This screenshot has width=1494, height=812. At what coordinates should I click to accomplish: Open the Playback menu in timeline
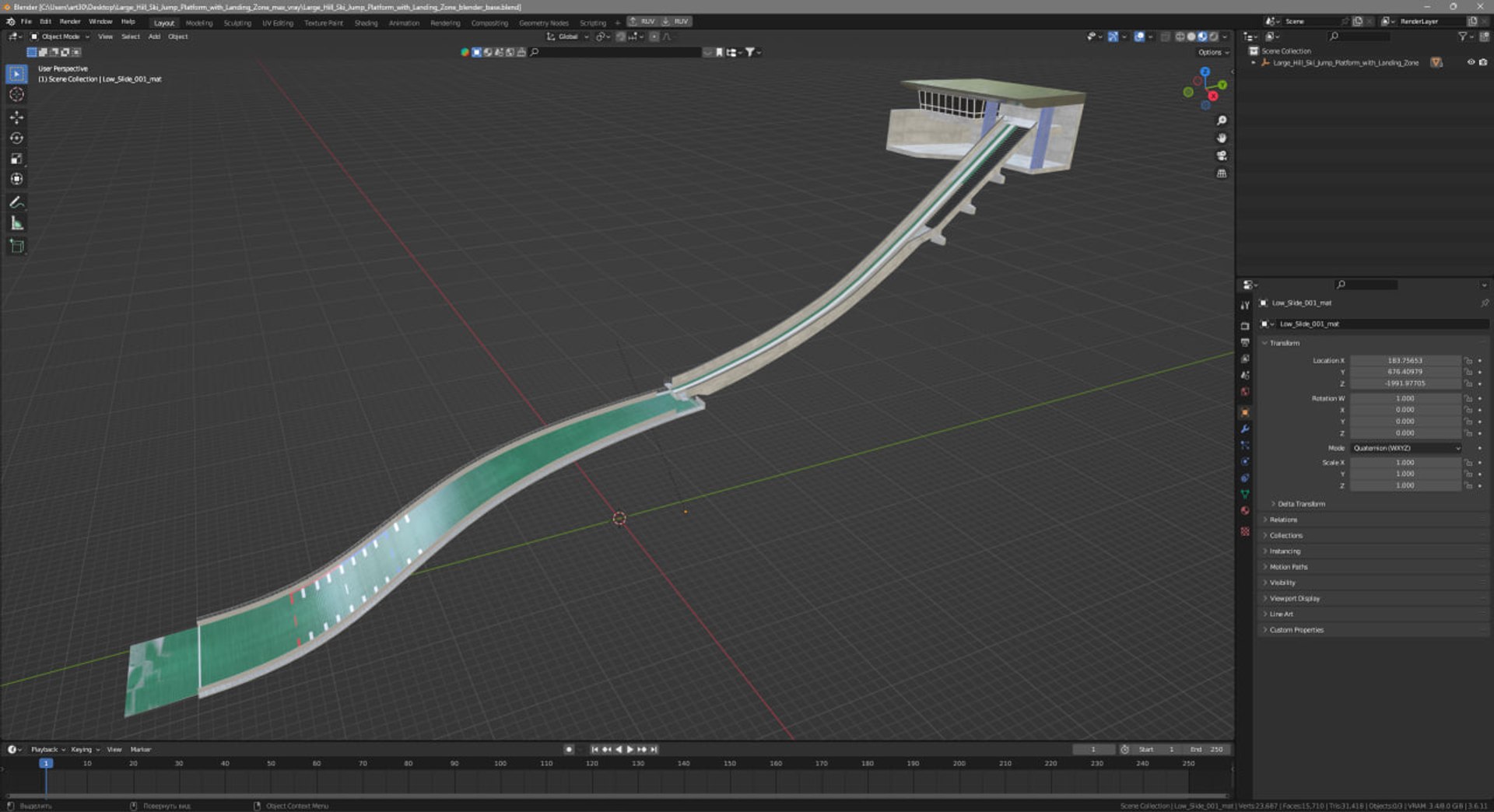(47, 750)
